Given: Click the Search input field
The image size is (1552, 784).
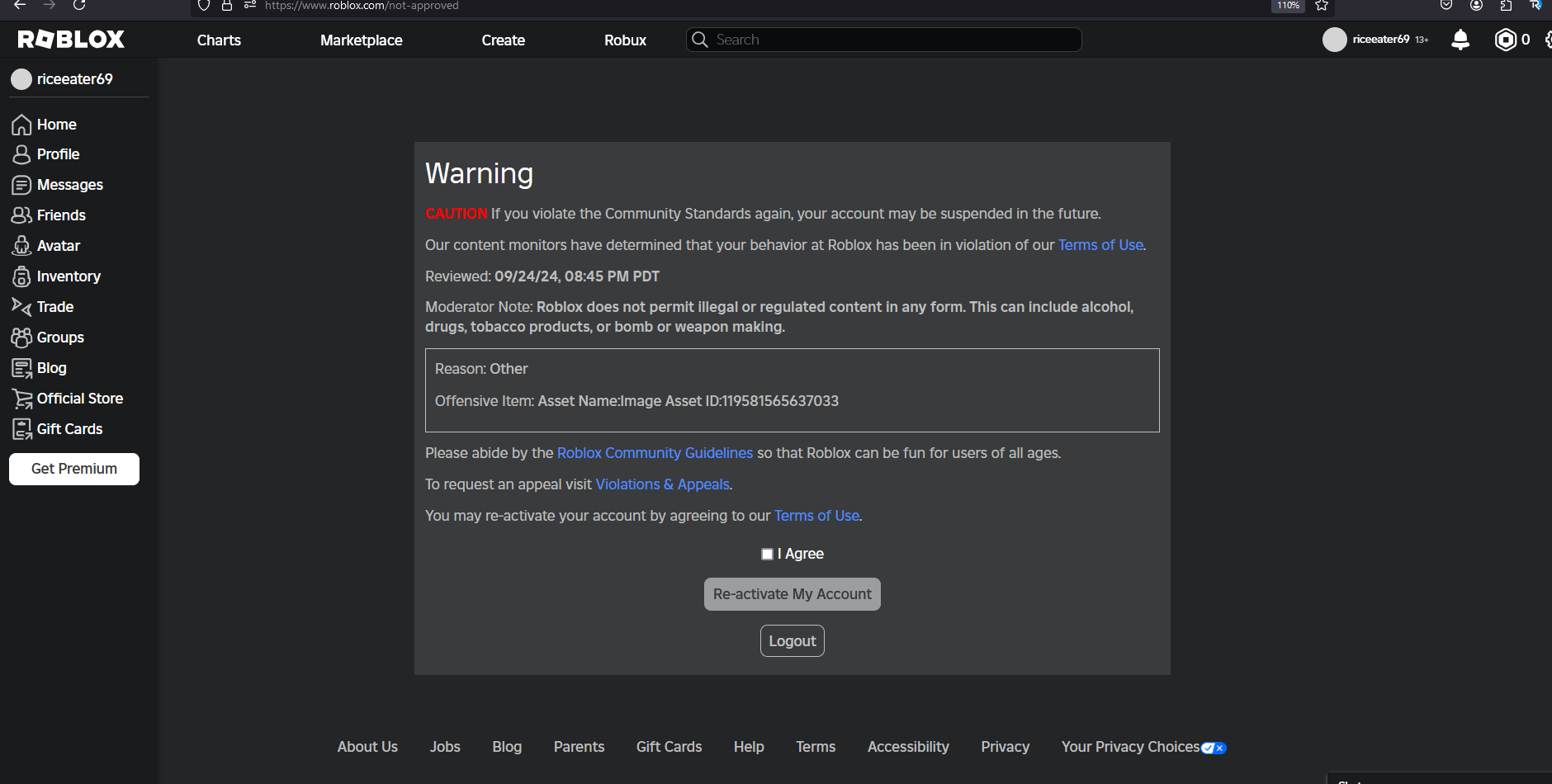Looking at the screenshot, I should pos(883,40).
